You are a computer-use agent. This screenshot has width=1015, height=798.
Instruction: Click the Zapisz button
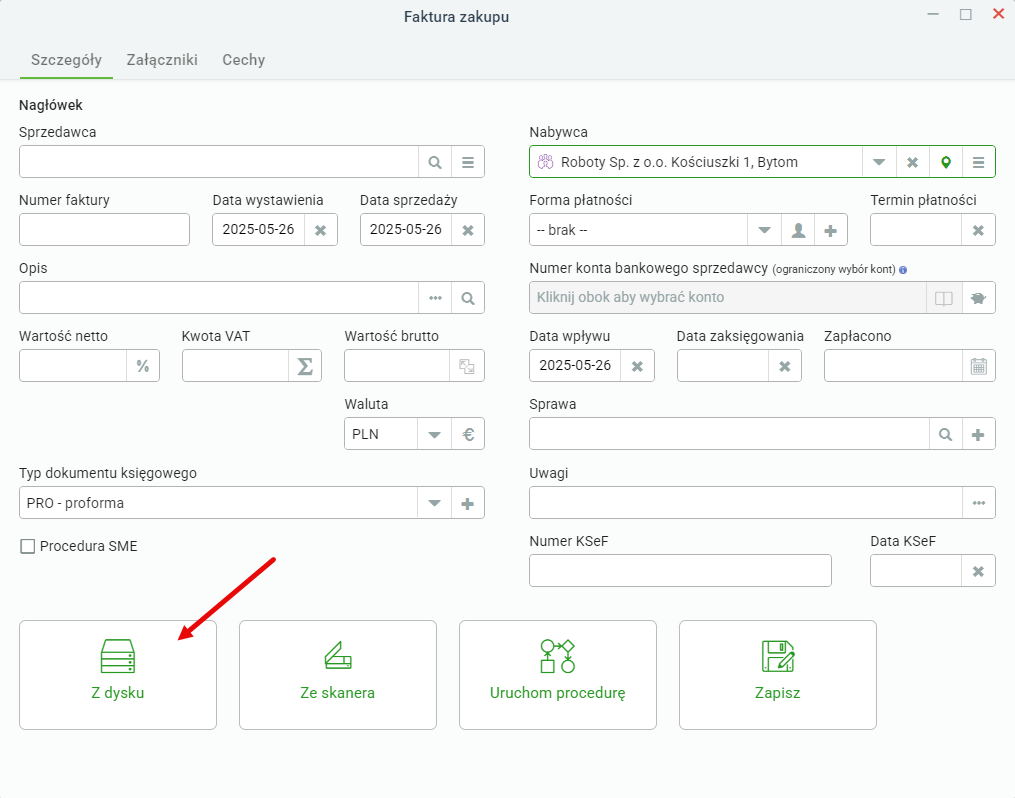click(777, 675)
